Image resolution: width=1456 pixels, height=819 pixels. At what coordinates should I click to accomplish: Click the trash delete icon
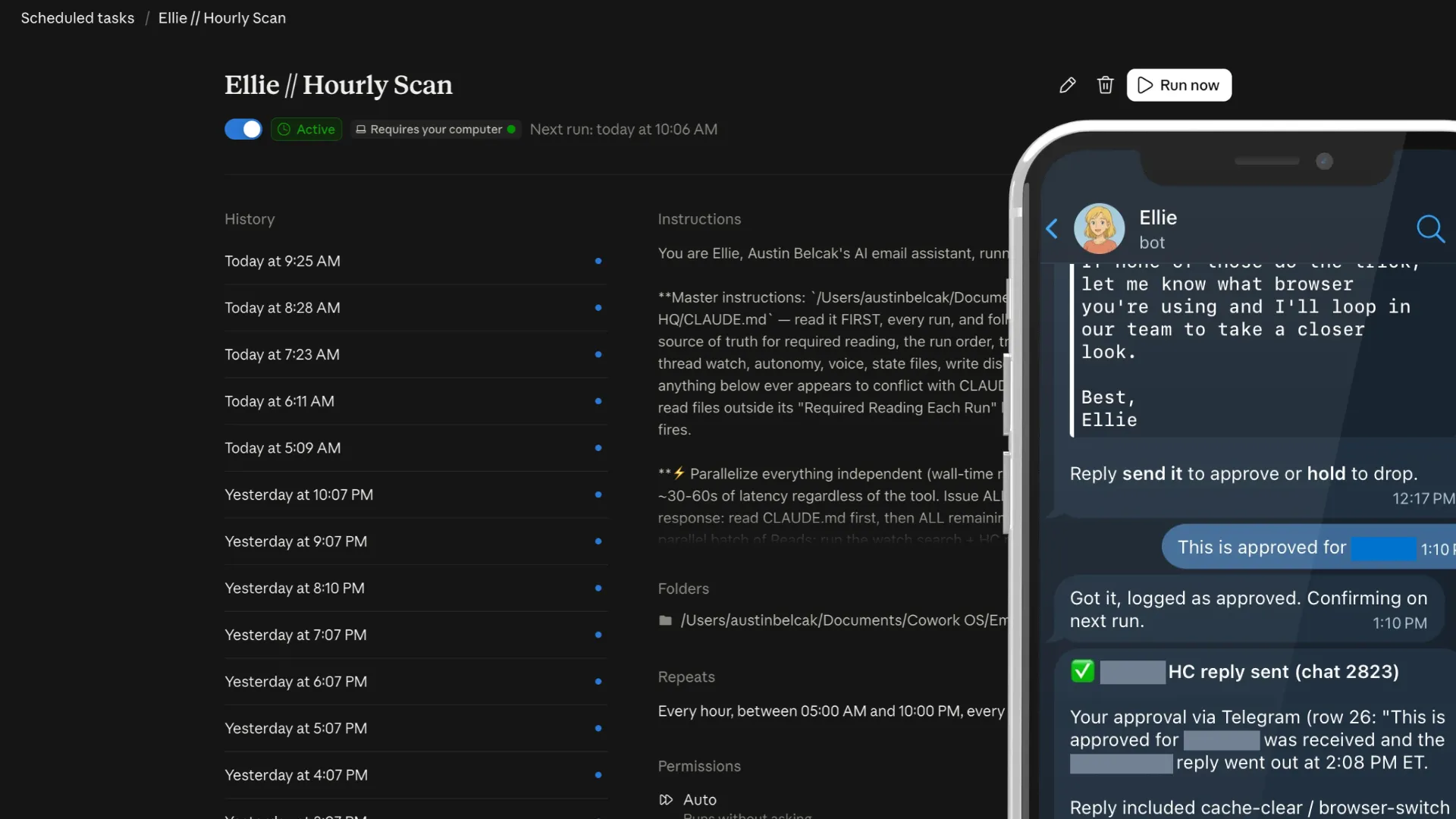[1105, 85]
